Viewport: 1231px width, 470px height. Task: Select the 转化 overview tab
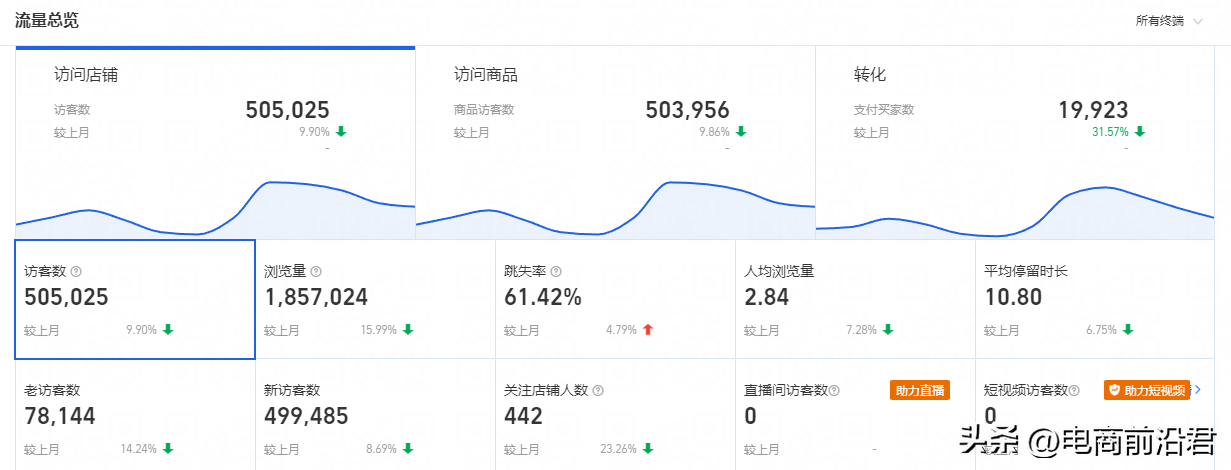click(x=1016, y=142)
